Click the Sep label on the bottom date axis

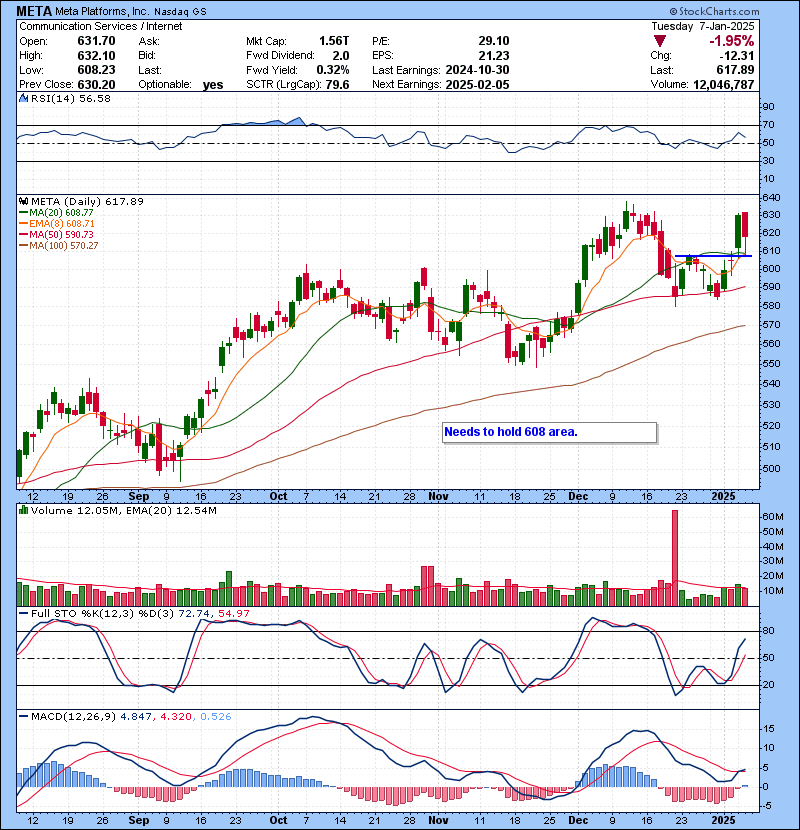click(x=139, y=820)
